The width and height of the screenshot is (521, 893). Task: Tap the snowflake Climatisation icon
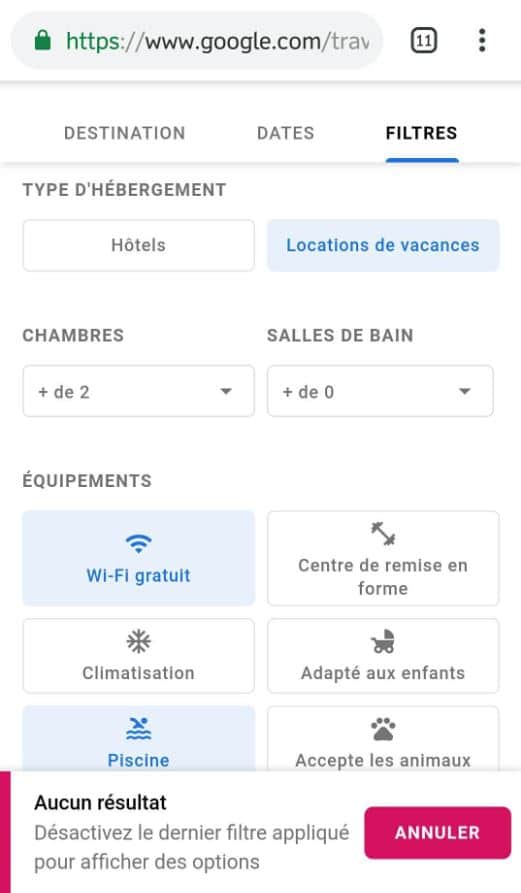point(138,642)
